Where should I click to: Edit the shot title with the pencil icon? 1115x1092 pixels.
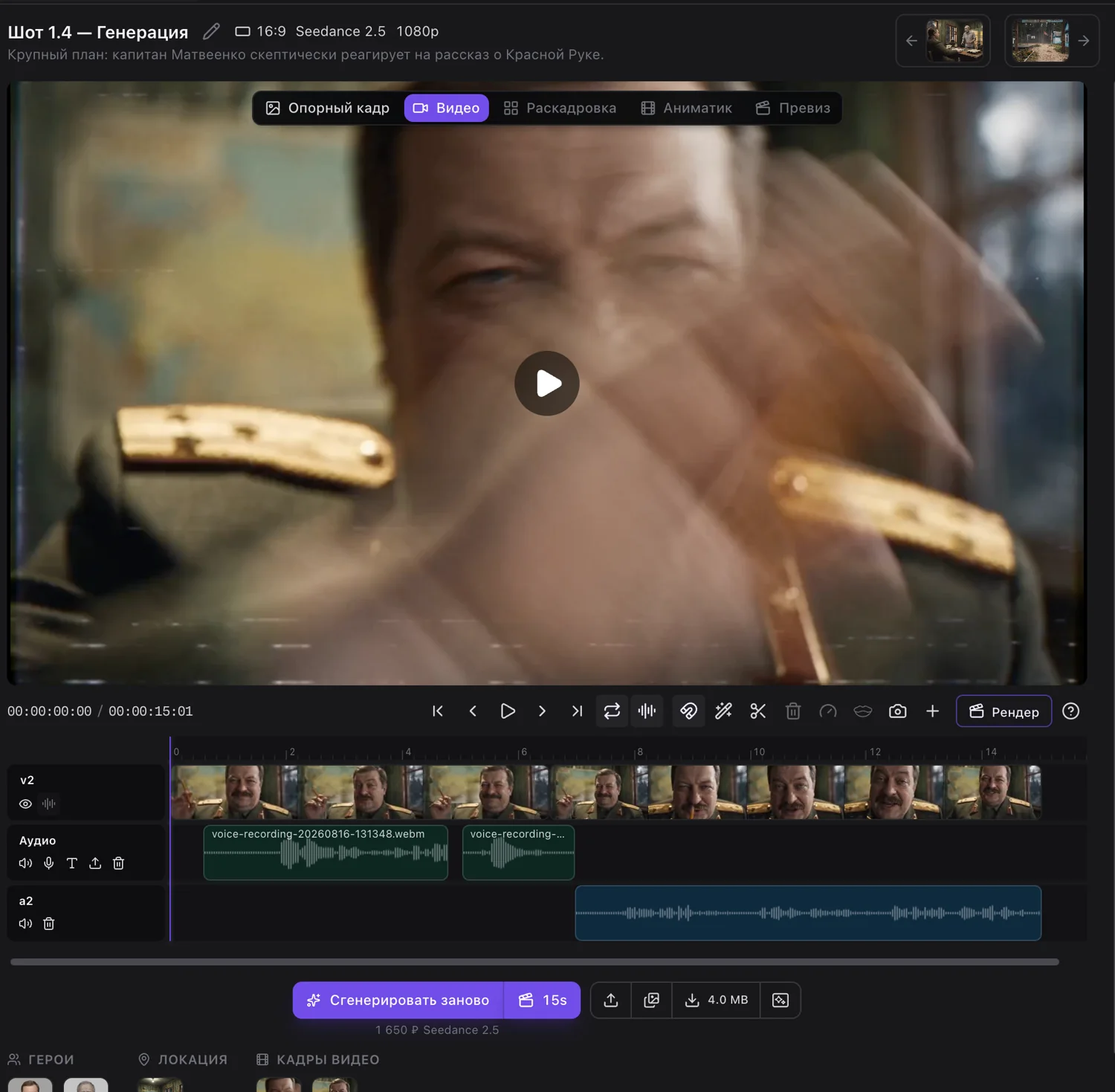tap(211, 31)
